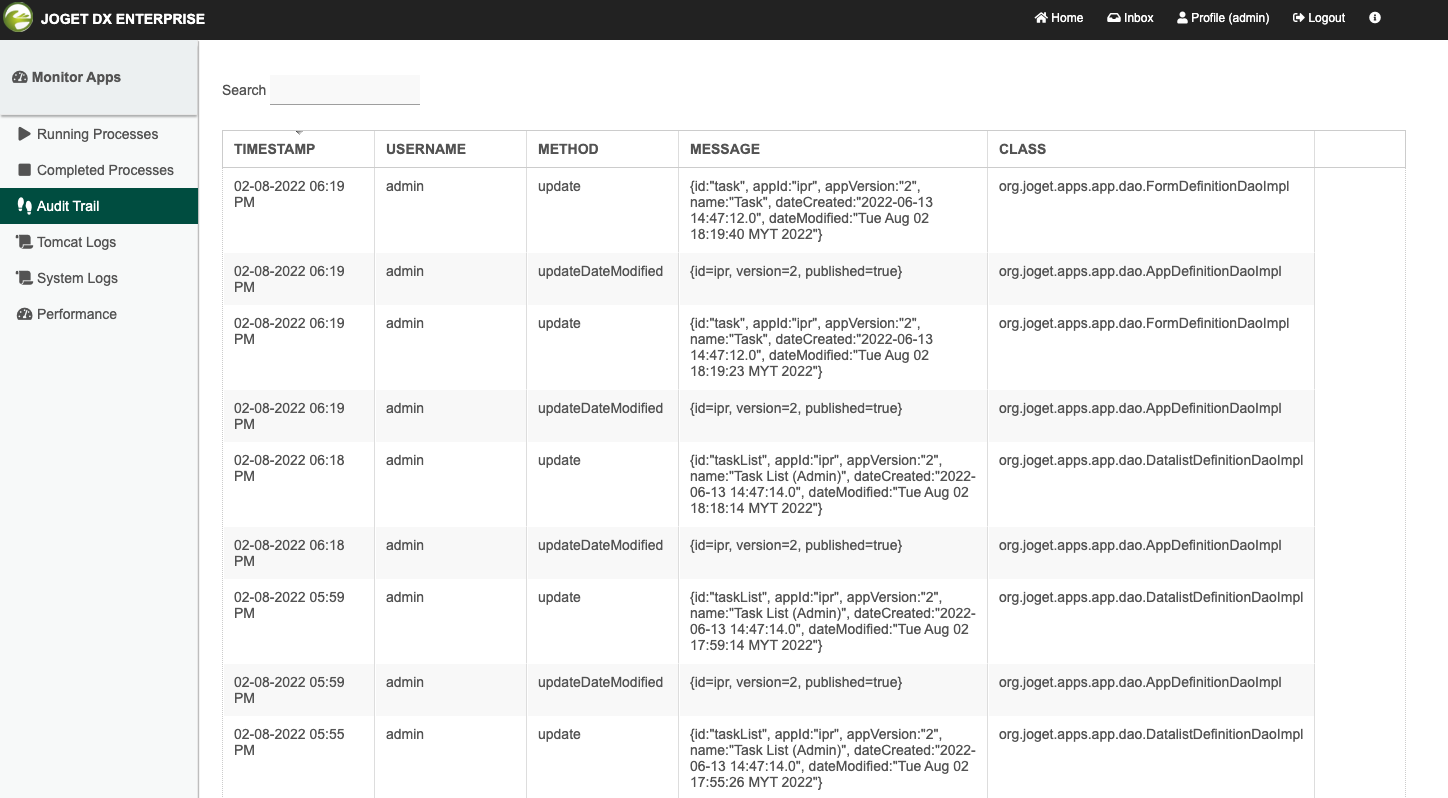Click the Profile user icon

click(1182, 18)
